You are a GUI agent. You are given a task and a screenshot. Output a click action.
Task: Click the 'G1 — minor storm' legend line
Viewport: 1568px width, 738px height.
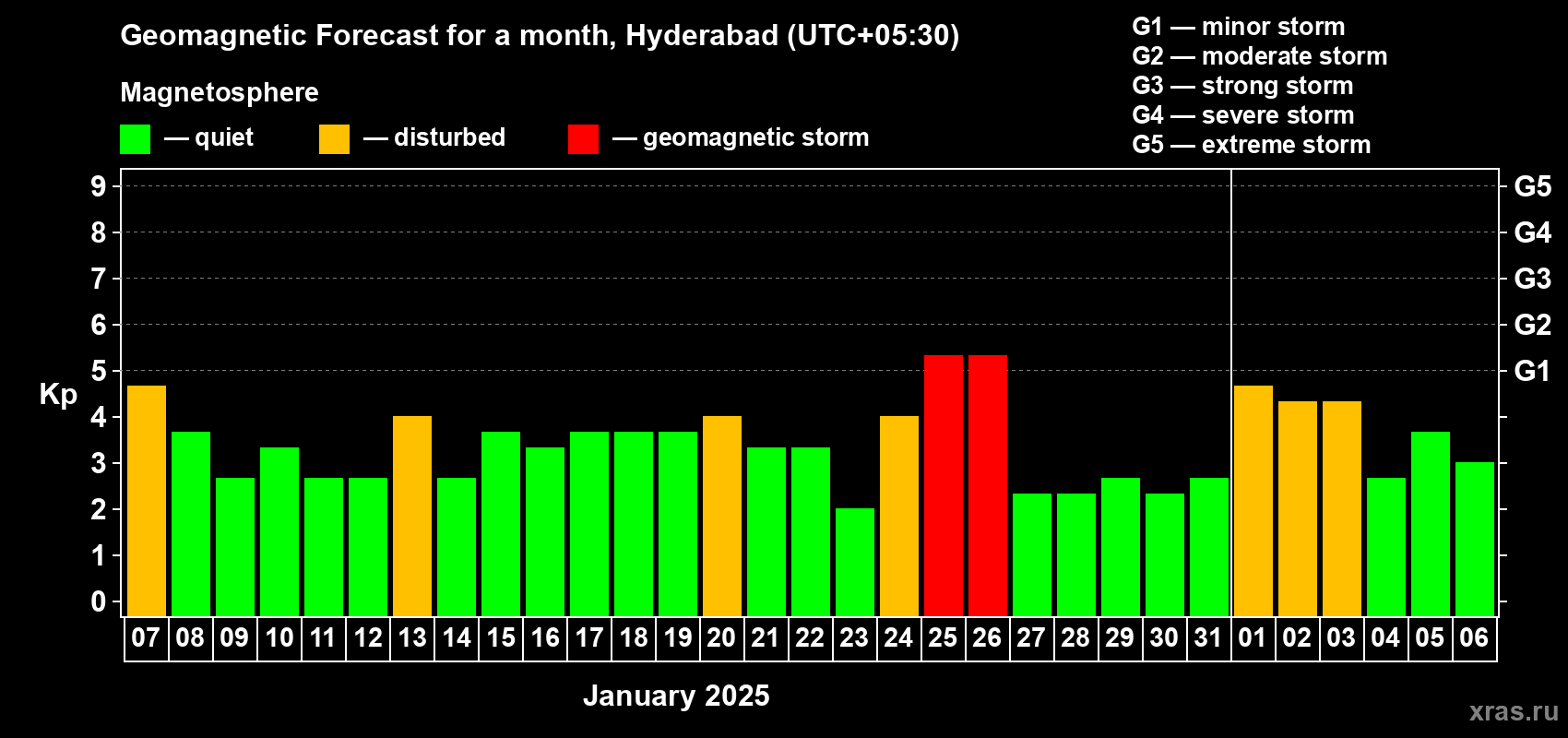click(x=1239, y=27)
